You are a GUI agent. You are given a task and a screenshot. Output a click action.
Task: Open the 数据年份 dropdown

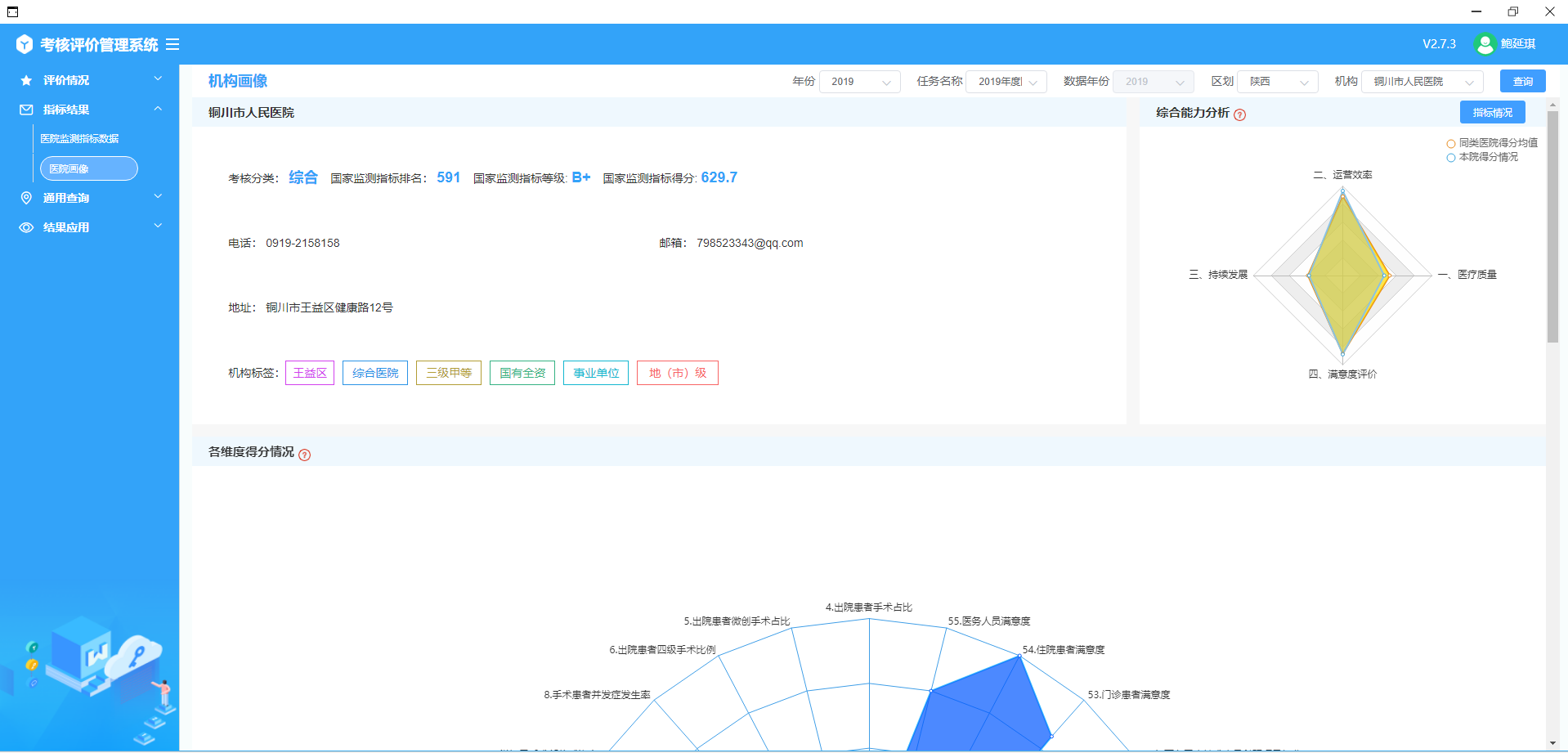pos(1153,82)
